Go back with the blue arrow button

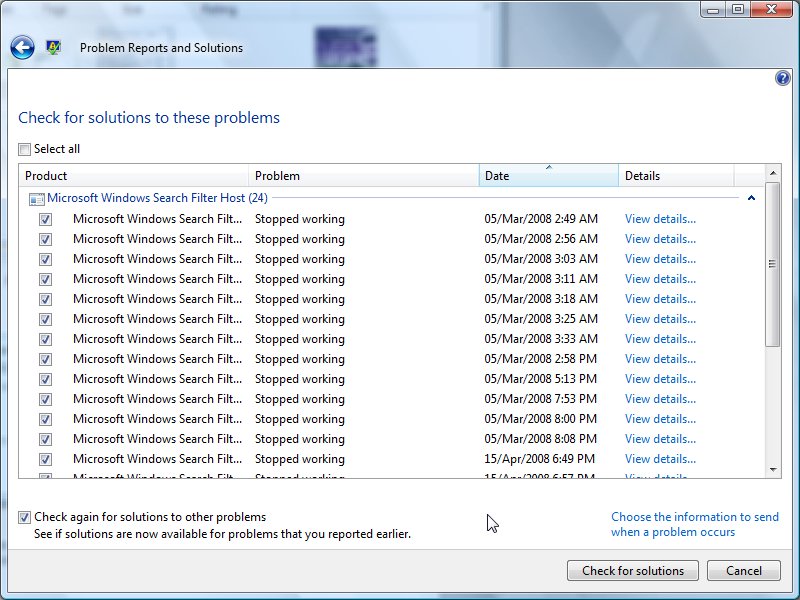click(22, 48)
